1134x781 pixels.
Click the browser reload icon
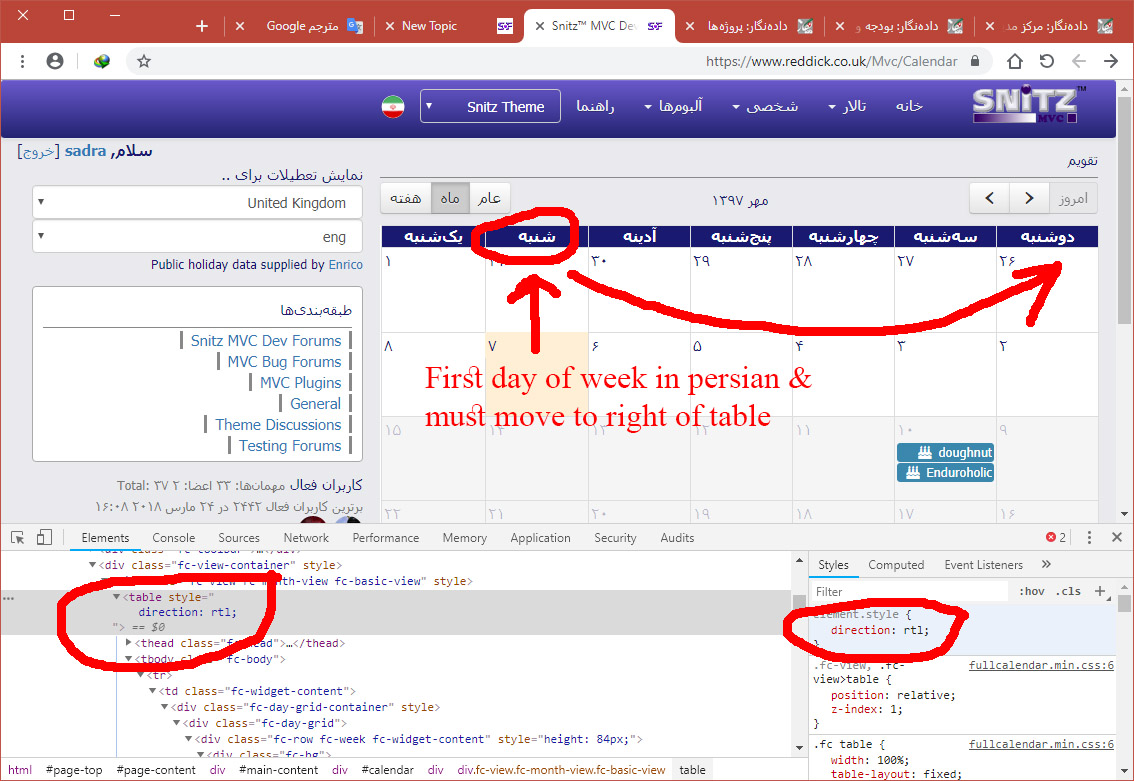click(x=1046, y=61)
